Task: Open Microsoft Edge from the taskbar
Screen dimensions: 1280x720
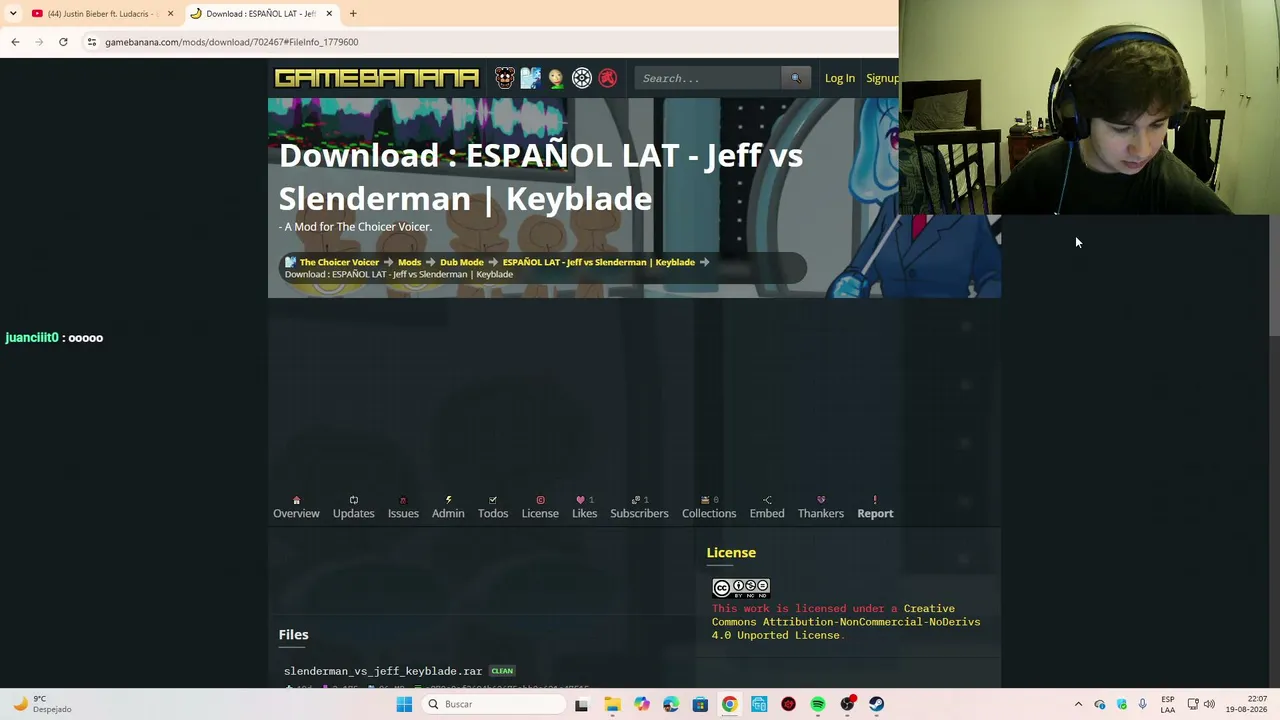Action: pos(670,704)
